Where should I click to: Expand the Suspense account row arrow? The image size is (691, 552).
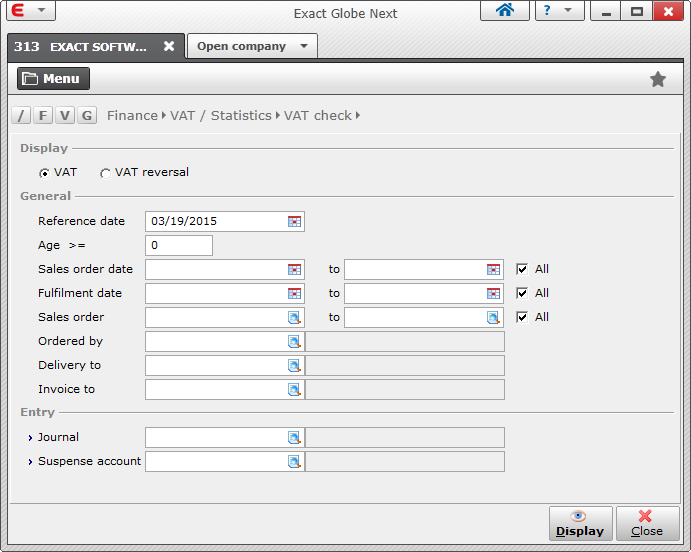tap(30, 462)
